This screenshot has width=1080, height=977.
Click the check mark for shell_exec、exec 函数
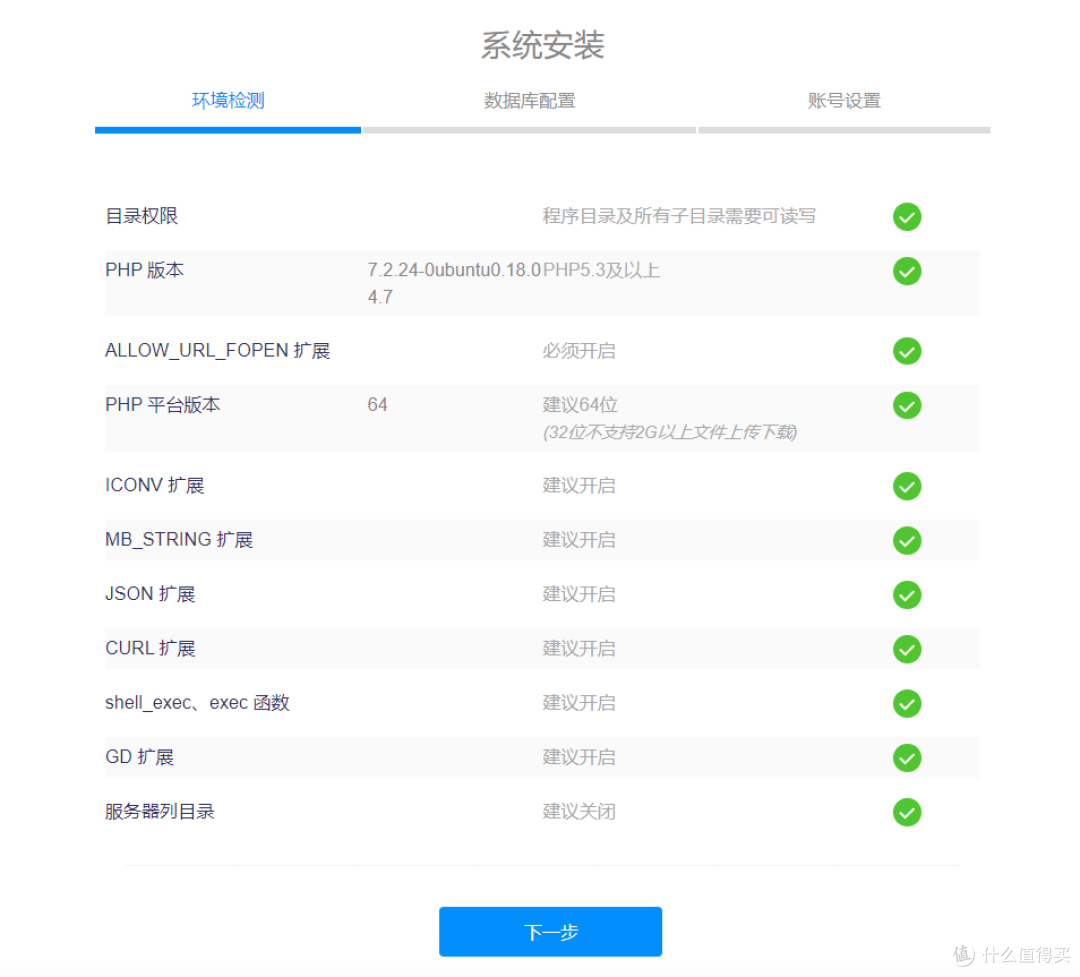(907, 703)
